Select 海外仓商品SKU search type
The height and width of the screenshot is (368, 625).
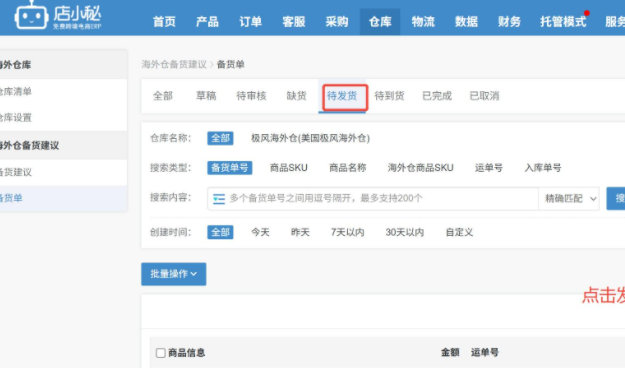(x=421, y=168)
